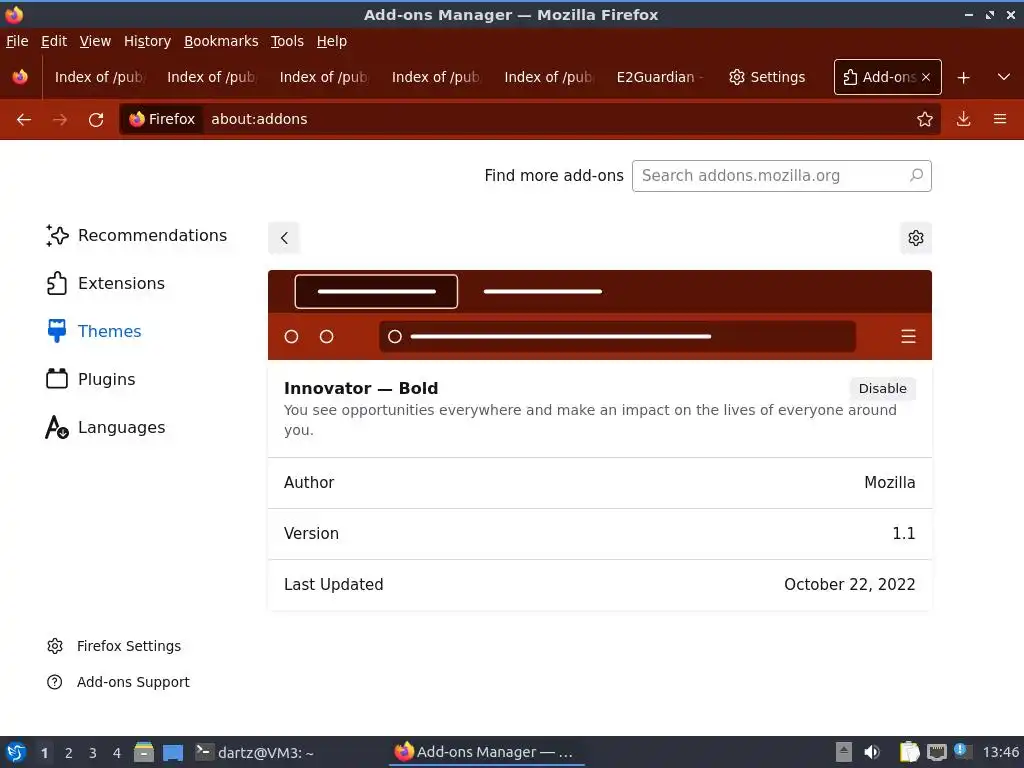Click the addons.mozilla.org search field
The image size is (1024, 768).
[x=782, y=176]
